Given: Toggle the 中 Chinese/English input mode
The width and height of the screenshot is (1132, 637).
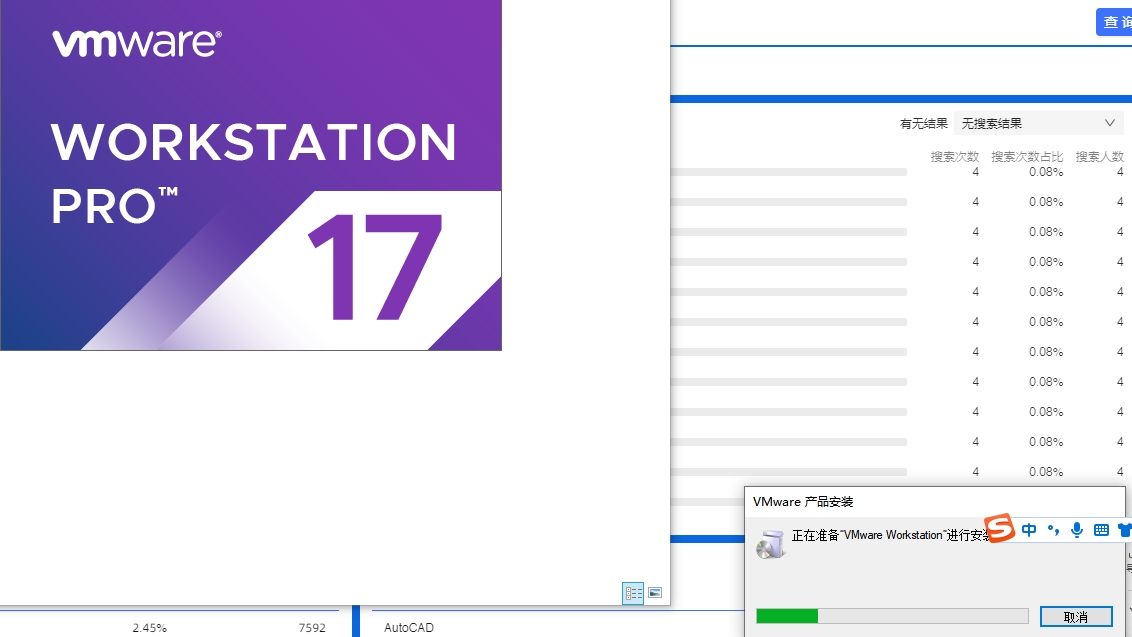Looking at the screenshot, I should tap(1029, 530).
